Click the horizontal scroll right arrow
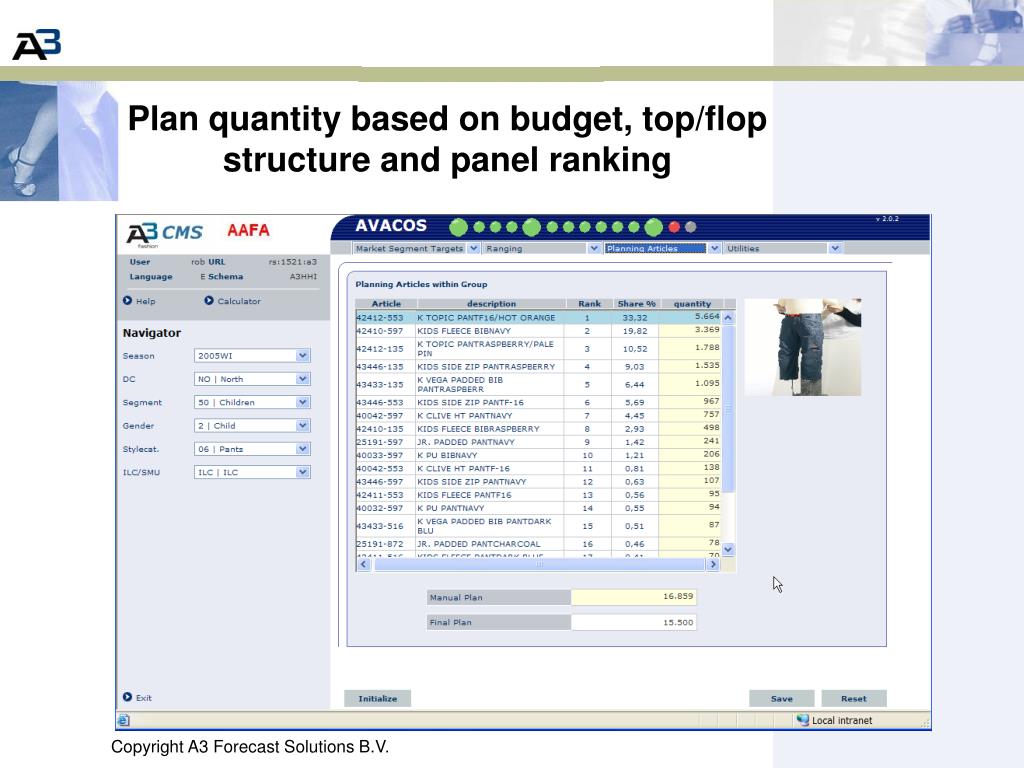The height and width of the screenshot is (768, 1024). [x=713, y=564]
